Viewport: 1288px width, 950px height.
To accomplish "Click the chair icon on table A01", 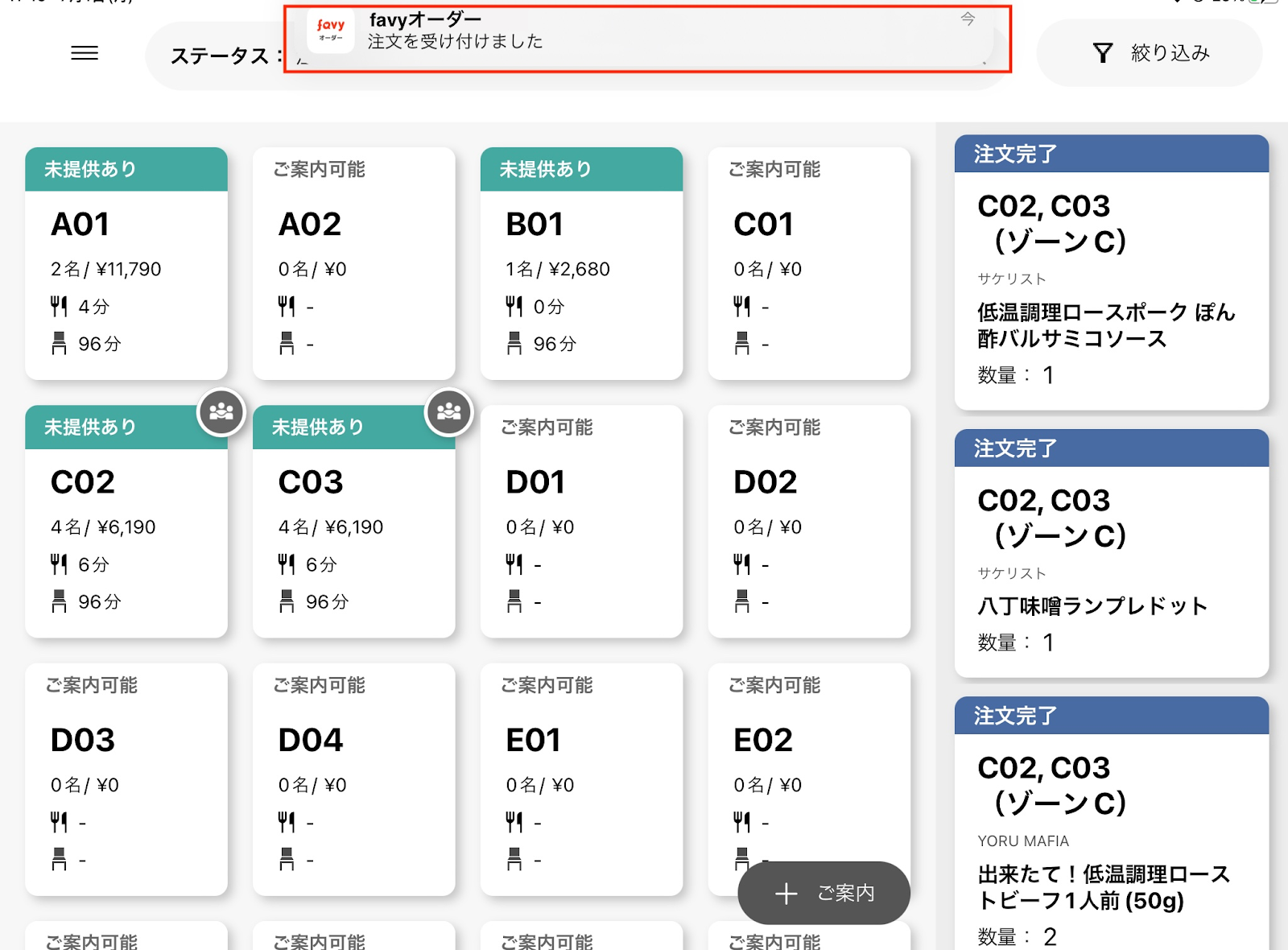I will [59, 344].
